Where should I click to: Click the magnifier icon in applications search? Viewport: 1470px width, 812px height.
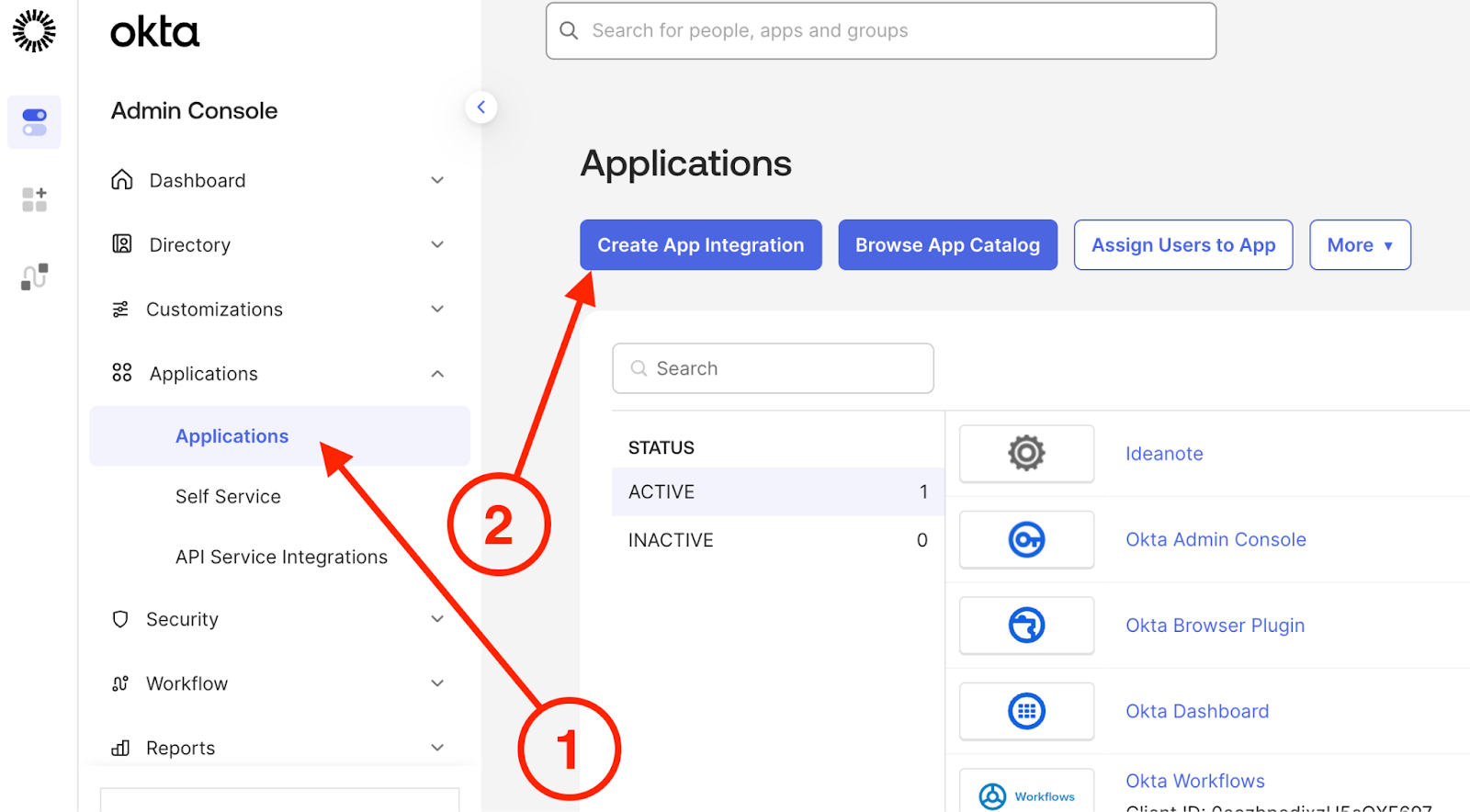[639, 368]
